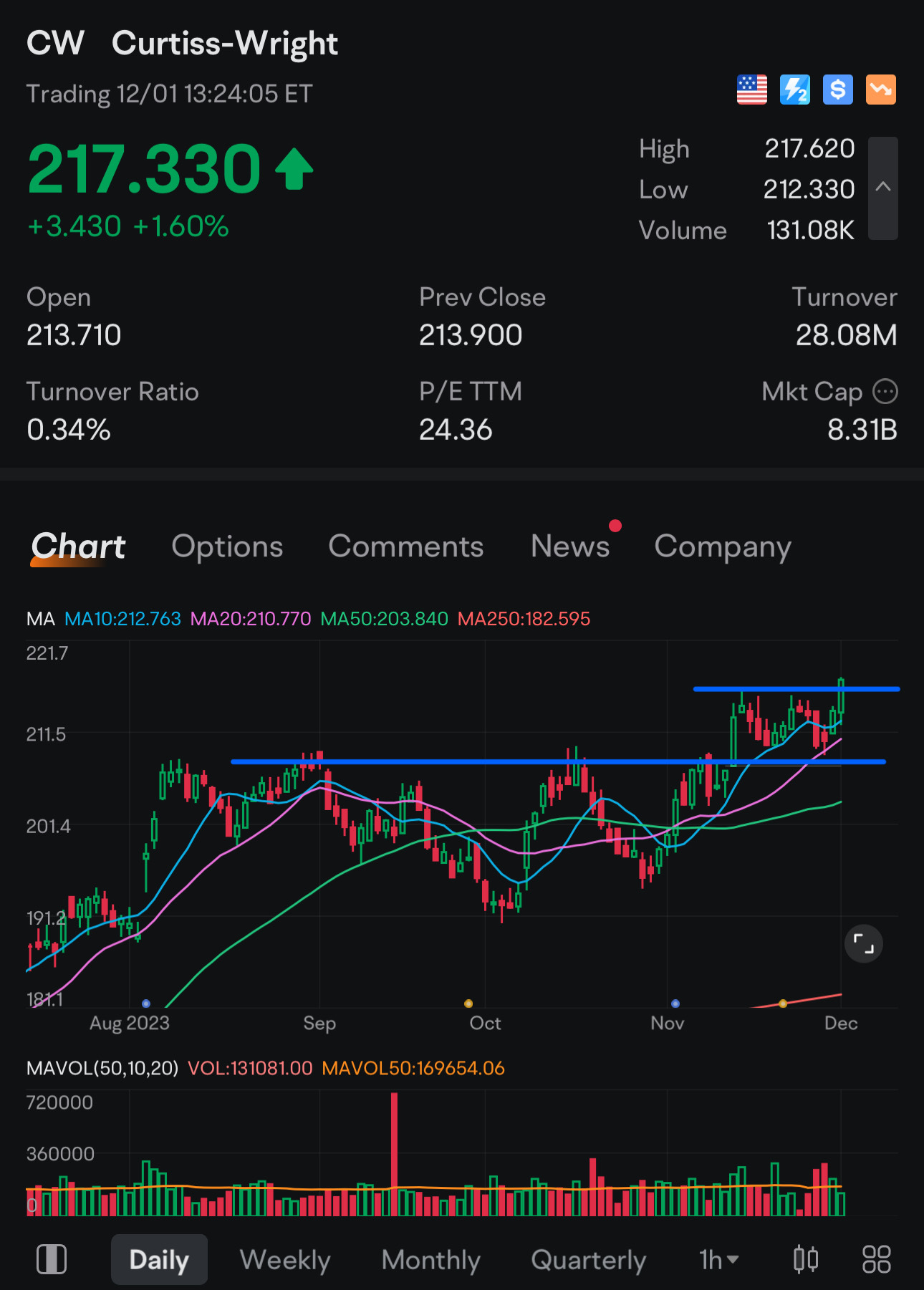
Task: Tap the High value 217.620
Action: point(809,149)
